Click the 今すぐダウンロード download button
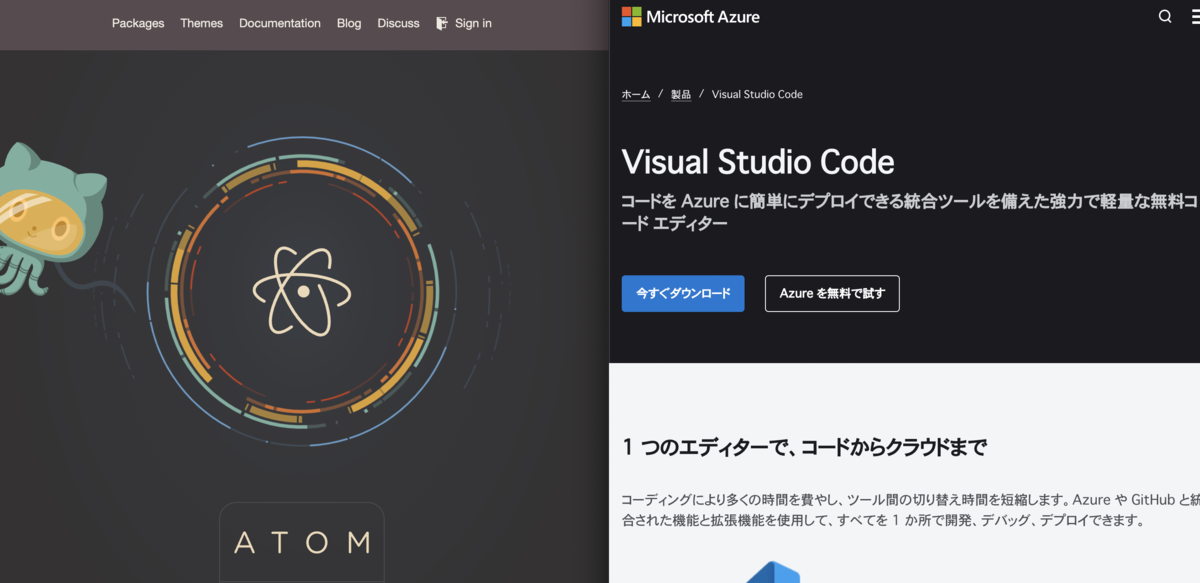This screenshot has width=1200, height=583. pos(683,293)
